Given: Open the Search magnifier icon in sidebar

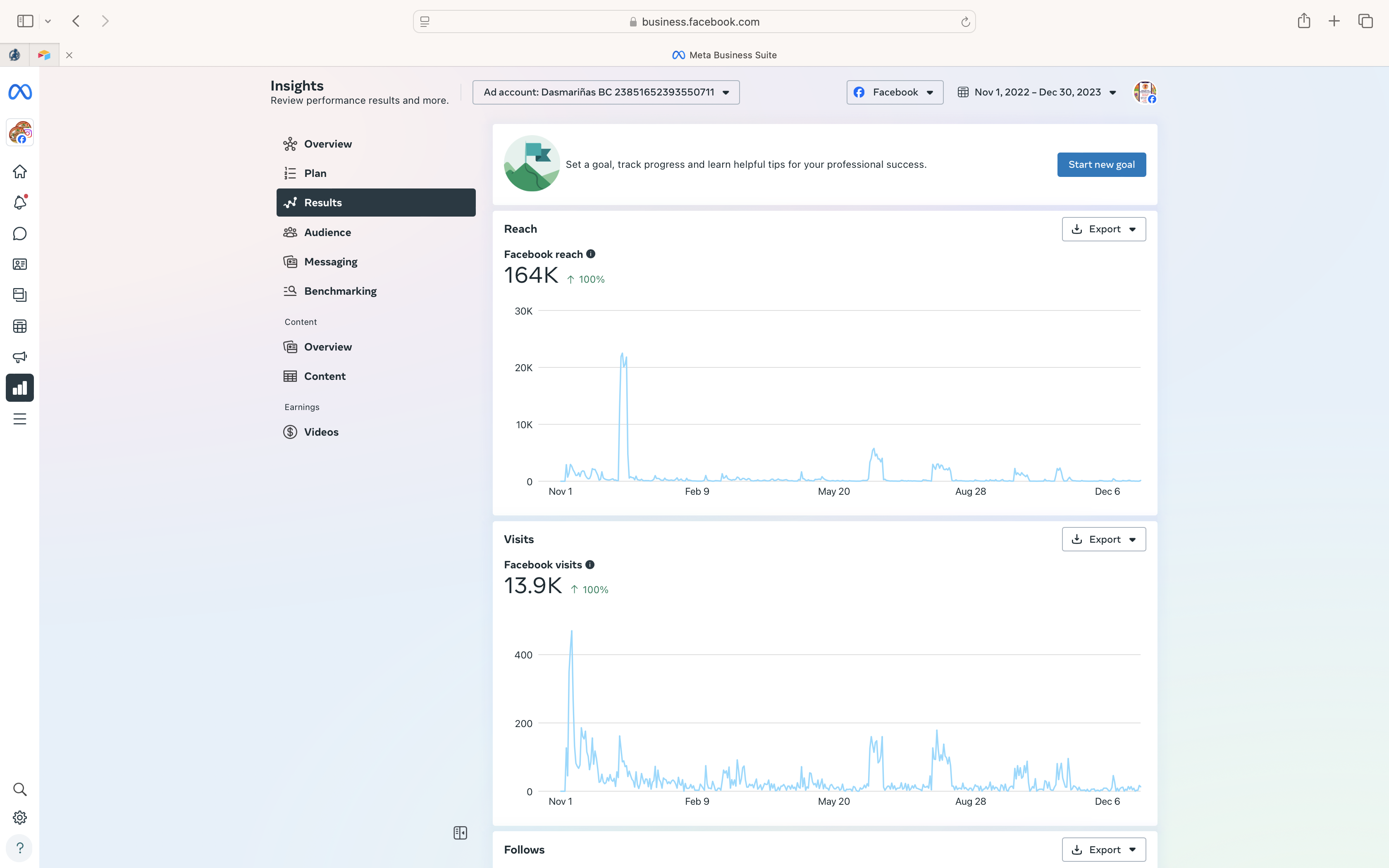Looking at the screenshot, I should [x=19, y=789].
